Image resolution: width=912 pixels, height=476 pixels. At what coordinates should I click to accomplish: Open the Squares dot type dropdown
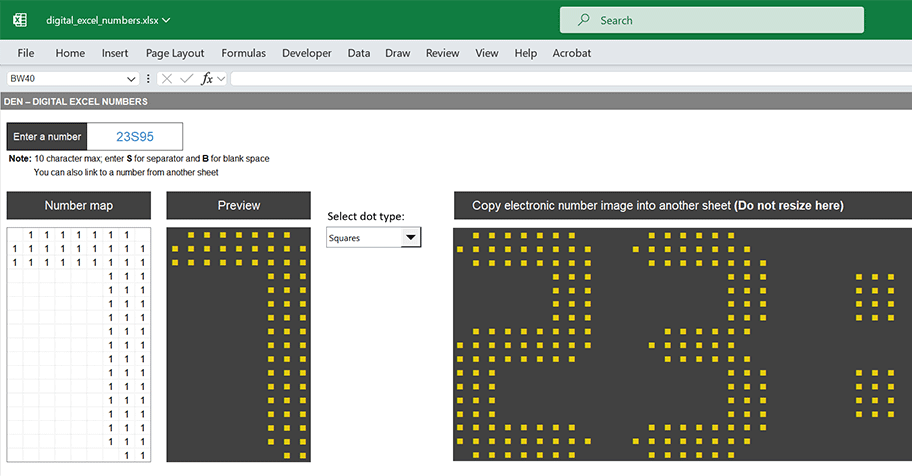[x=410, y=238]
